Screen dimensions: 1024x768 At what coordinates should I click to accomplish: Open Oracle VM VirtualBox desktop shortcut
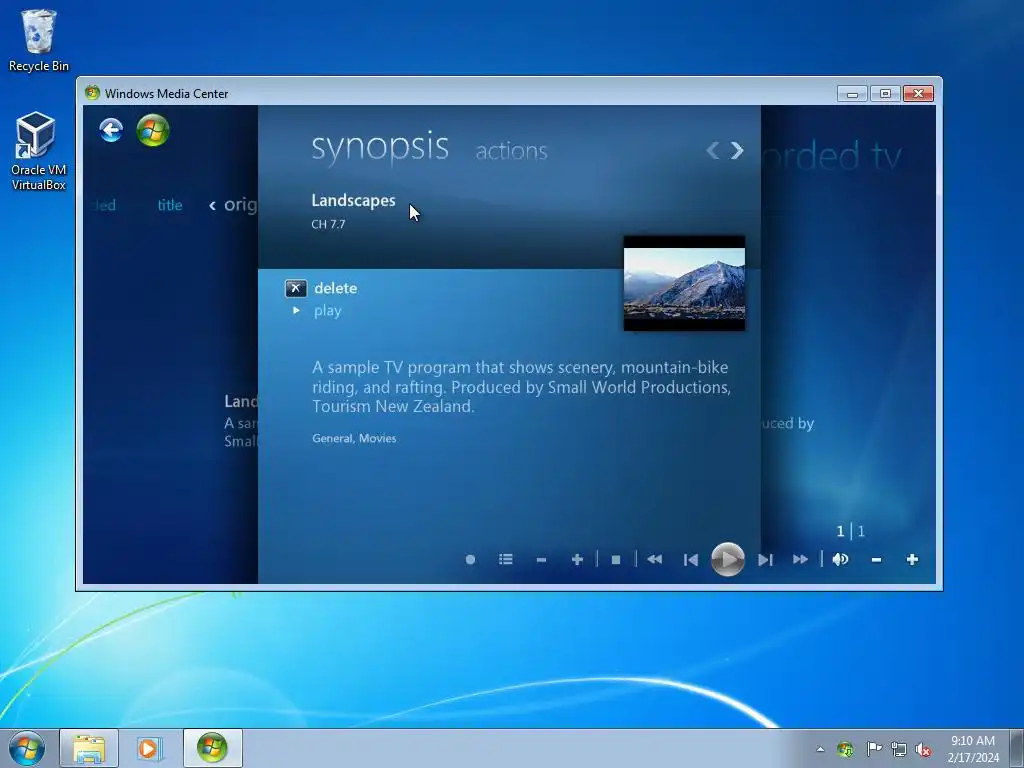[x=39, y=152]
